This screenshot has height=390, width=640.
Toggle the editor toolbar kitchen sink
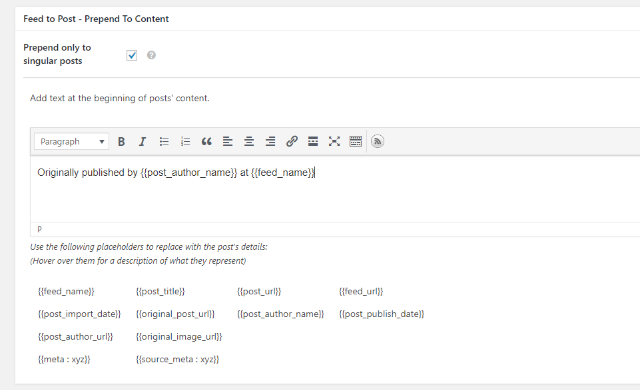point(356,142)
